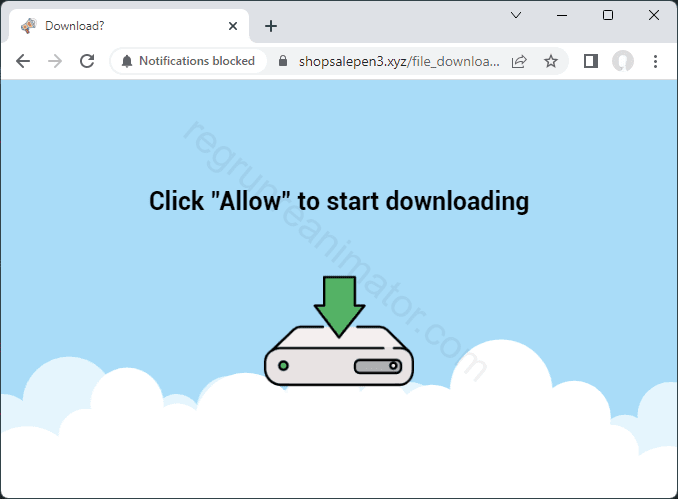Focus the shopsalepen3.xyz address bar

point(398,61)
